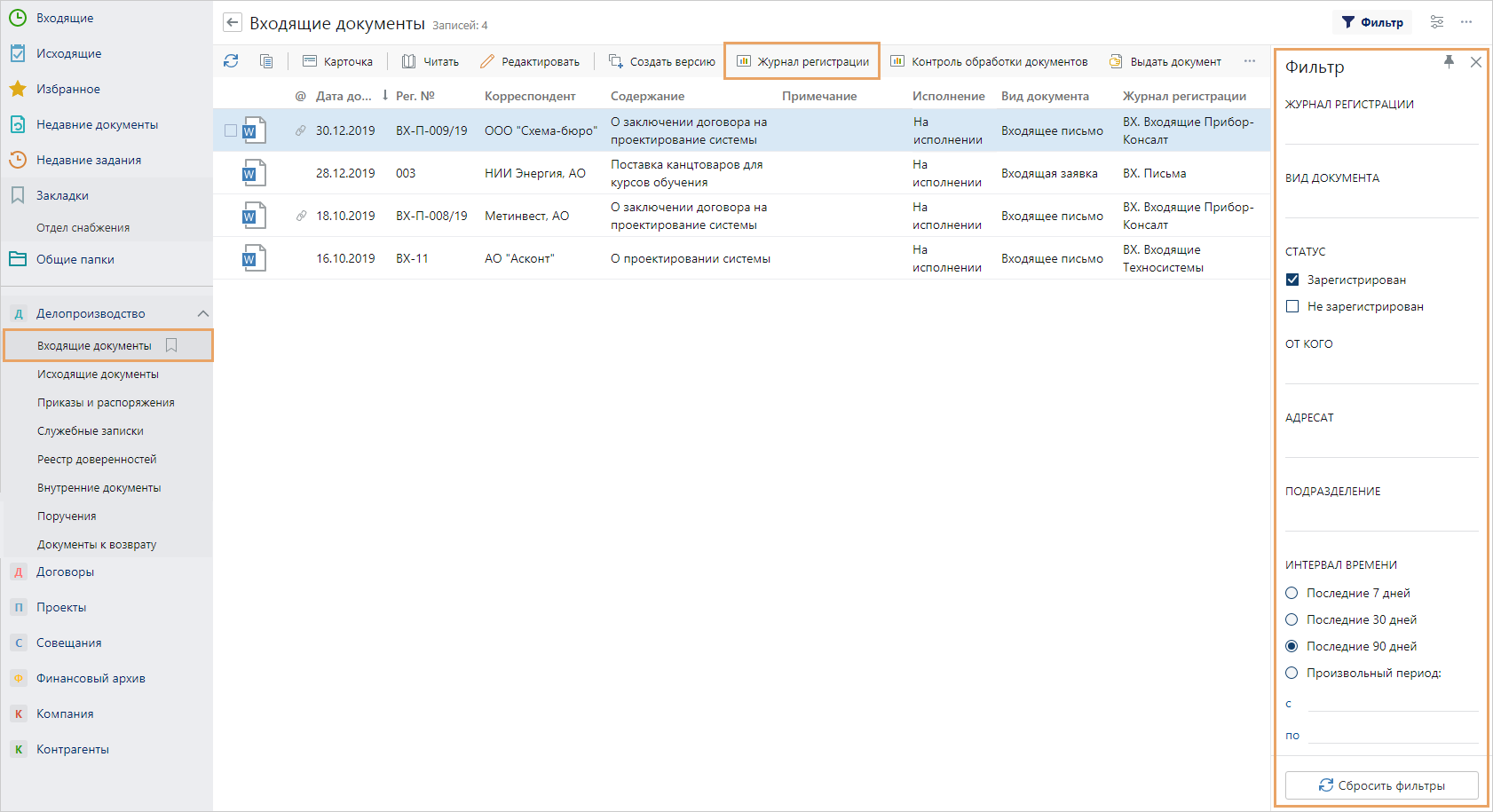Image resolution: width=1493 pixels, height=812 pixels.
Task: Sort by Дата до... column header
Action: tap(343, 96)
